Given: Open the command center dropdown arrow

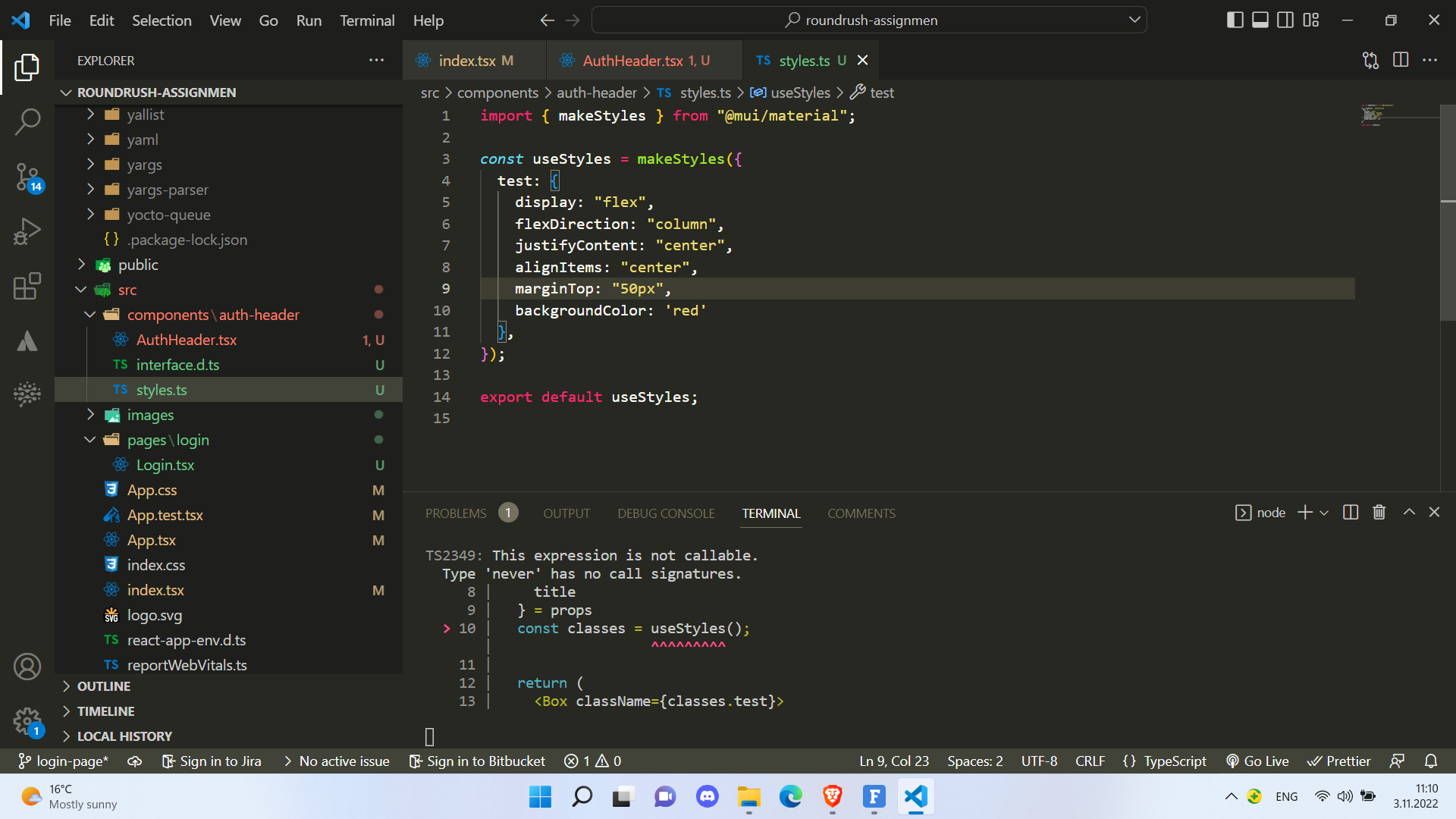Looking at the screenshot, I should click(x=1134, y=20).
